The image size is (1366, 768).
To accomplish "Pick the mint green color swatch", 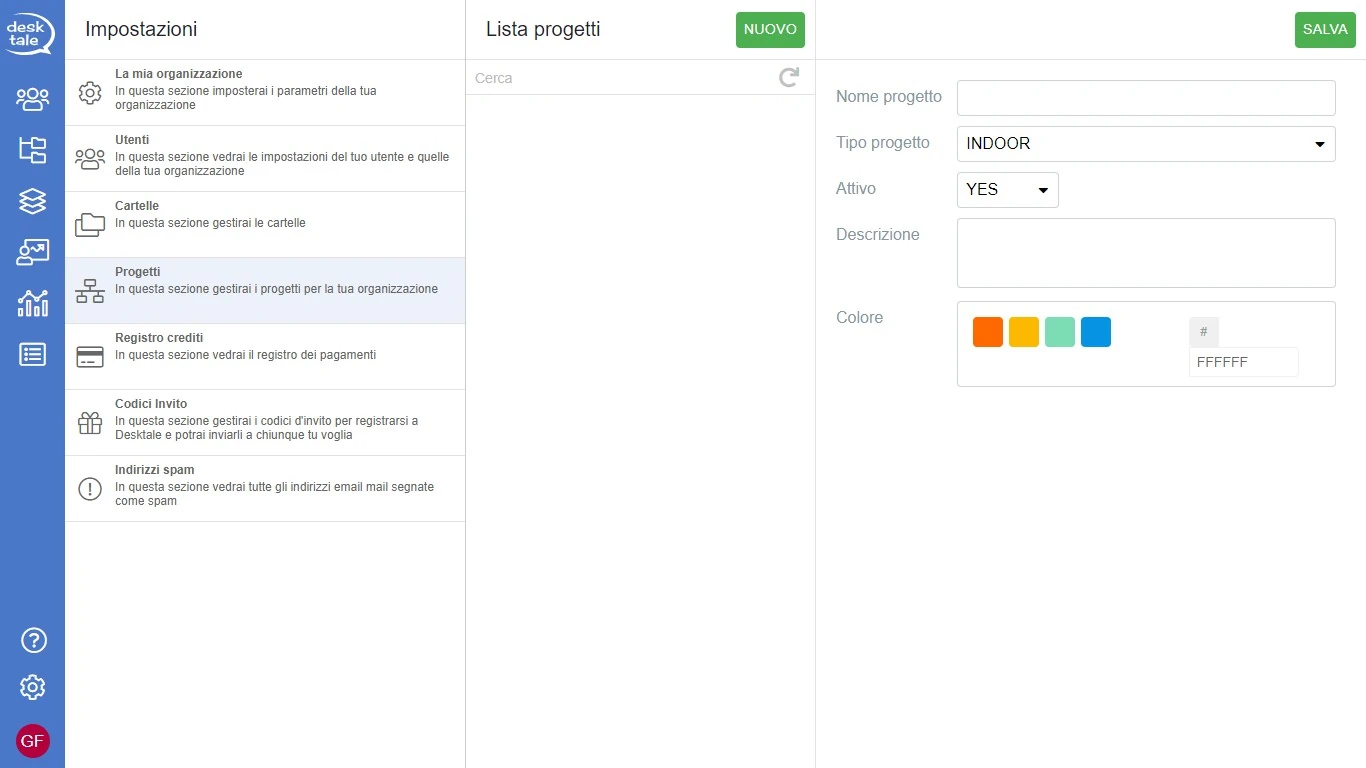I will 1060,332.
